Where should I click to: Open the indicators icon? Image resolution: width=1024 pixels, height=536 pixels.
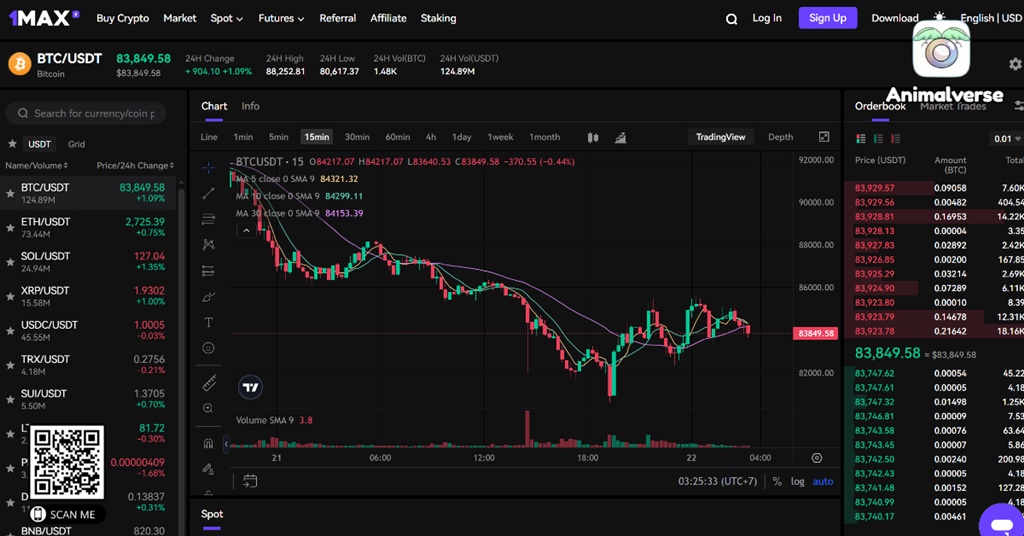(620, 137)
